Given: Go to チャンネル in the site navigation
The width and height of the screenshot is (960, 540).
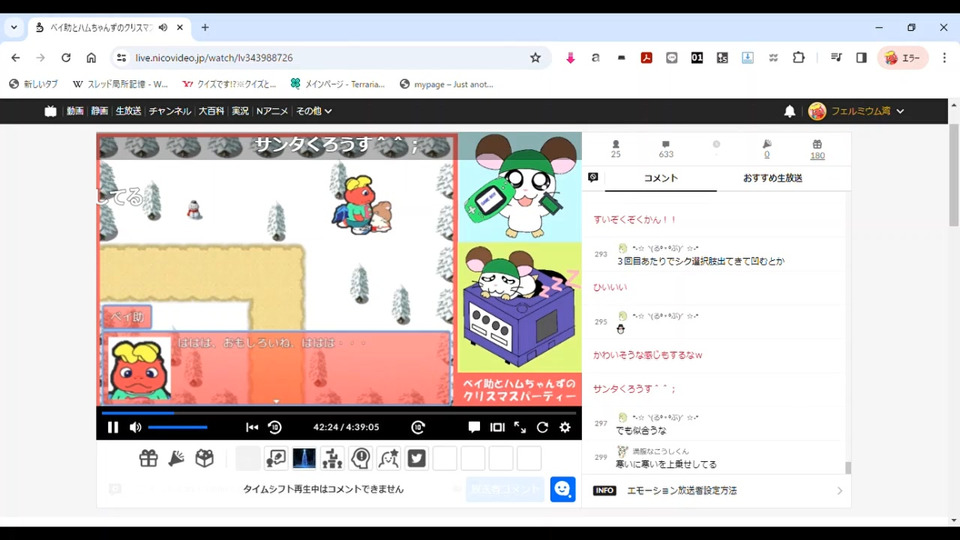Looking at the screenshot, I should (170, 111).
